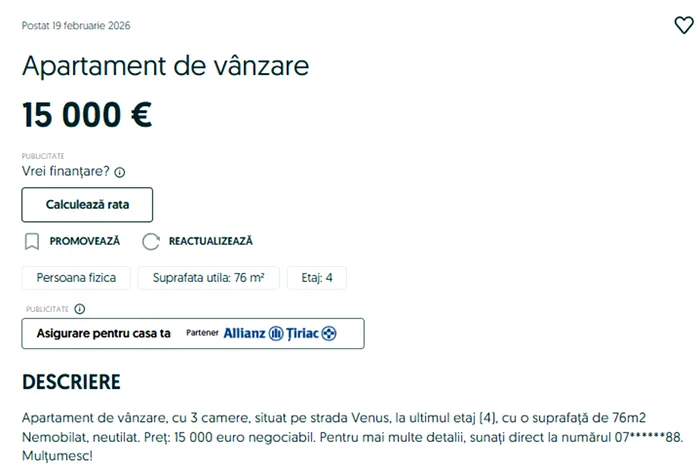Viewport: 700px width, 473px height.
Task: Click the Țiriac round emblem icon
Action: (329, 333)
